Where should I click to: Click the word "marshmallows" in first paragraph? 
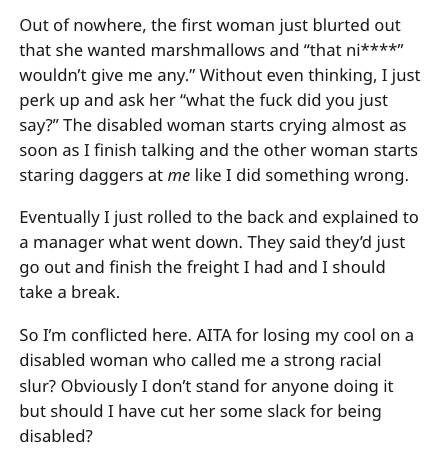[x=208, y=50]
